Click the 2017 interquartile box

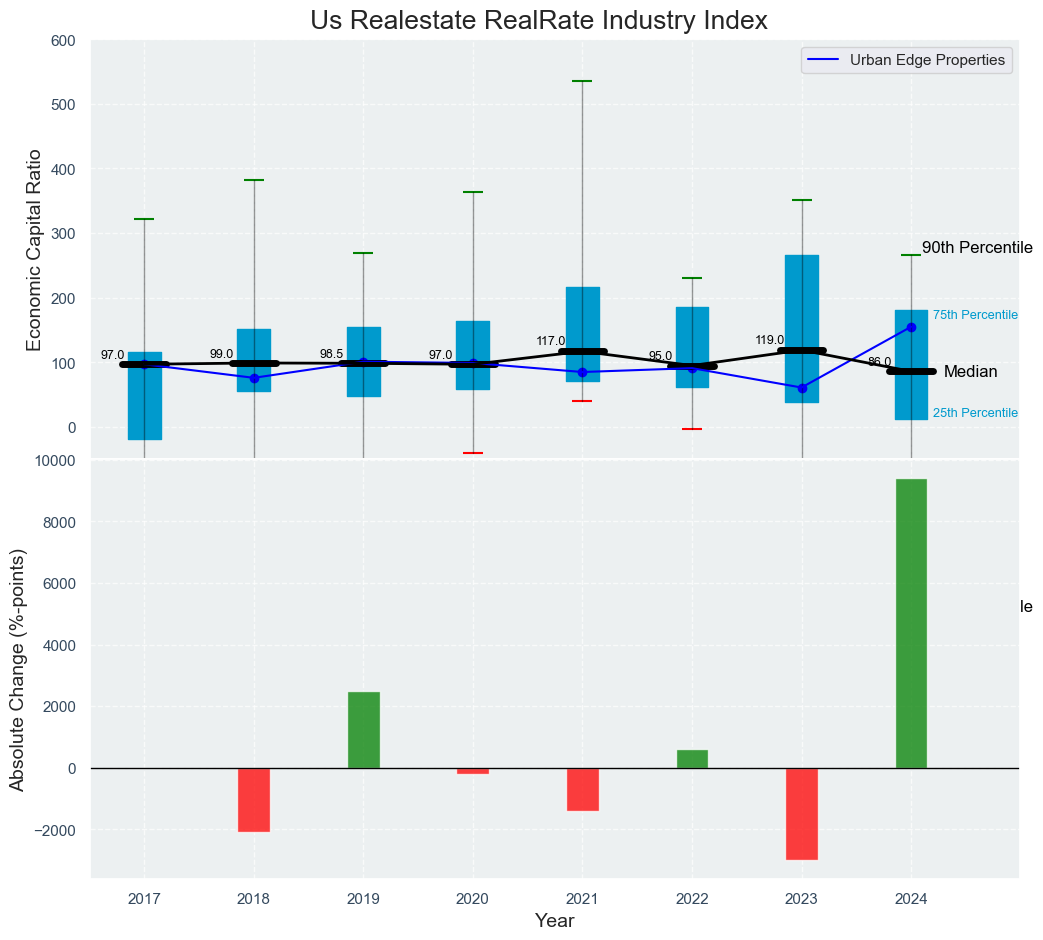[x=145, y=396]
